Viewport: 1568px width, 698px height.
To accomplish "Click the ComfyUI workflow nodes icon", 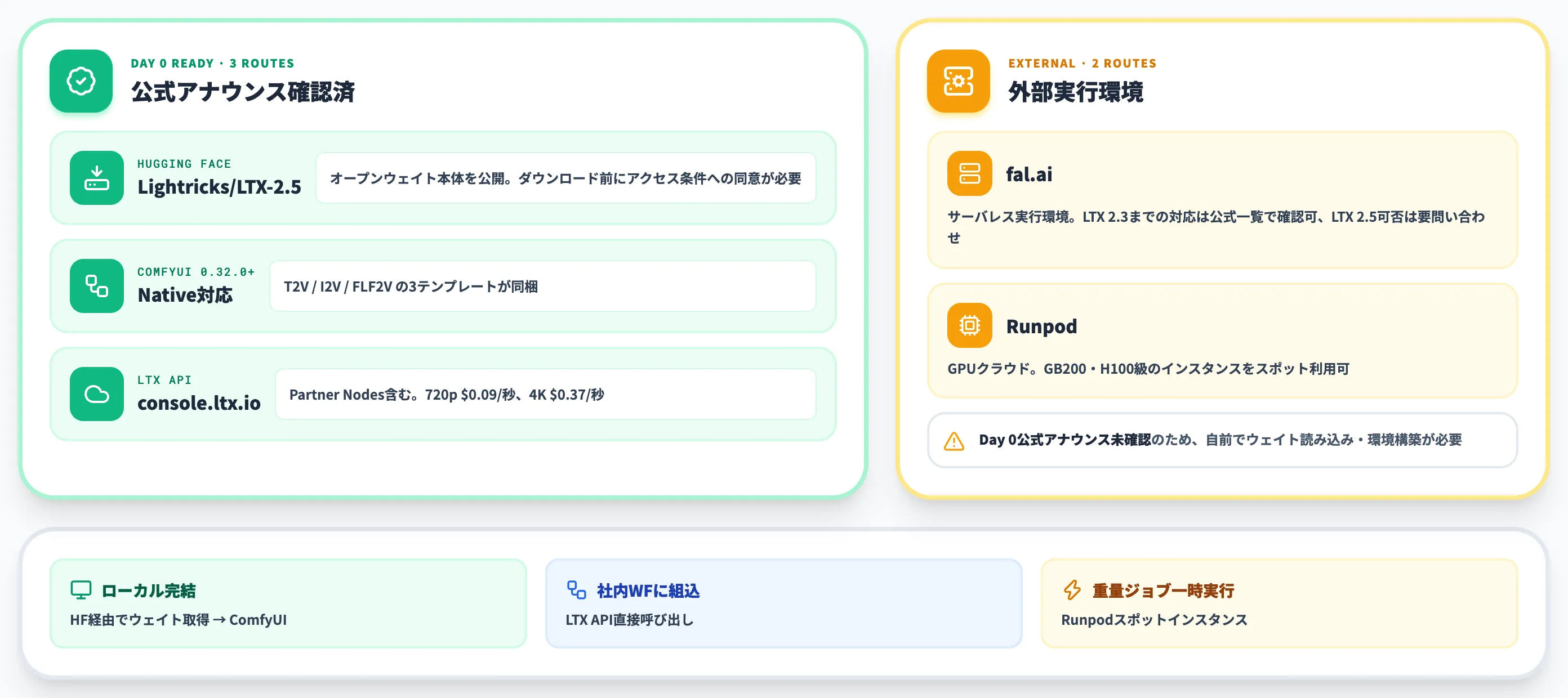I will click(97, 286).
